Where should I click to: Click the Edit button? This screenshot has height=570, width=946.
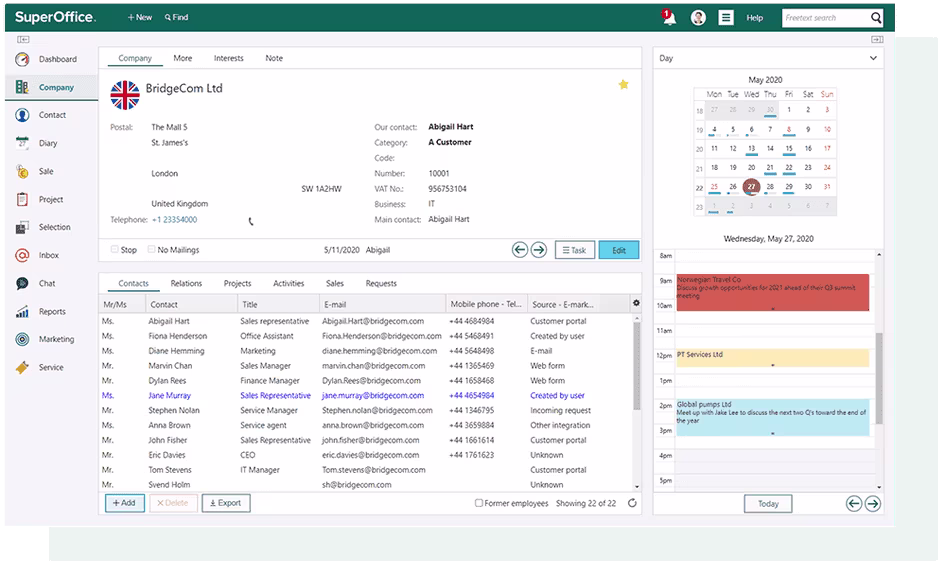coord(619,250)
